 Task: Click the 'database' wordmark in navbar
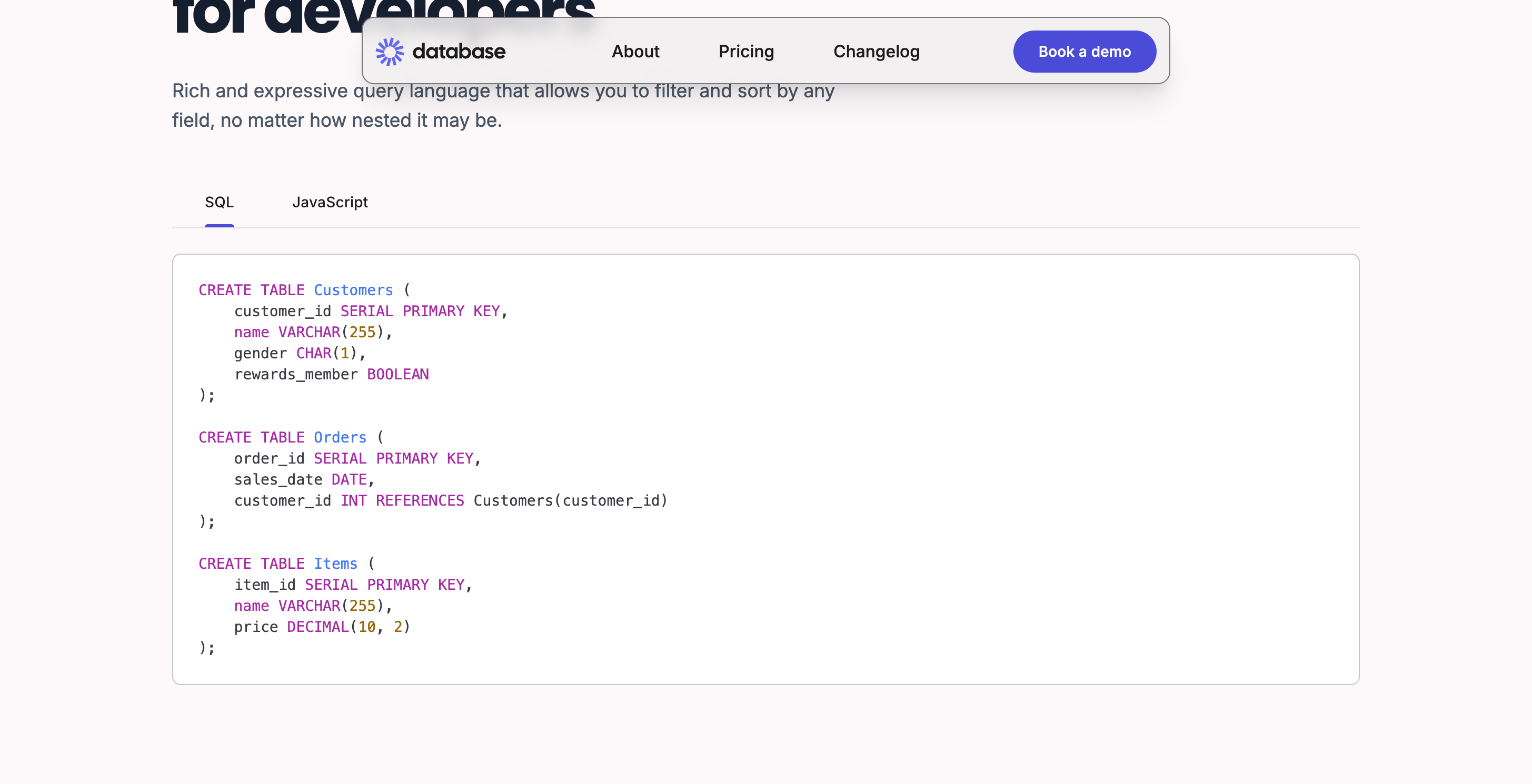pos(459,52)
